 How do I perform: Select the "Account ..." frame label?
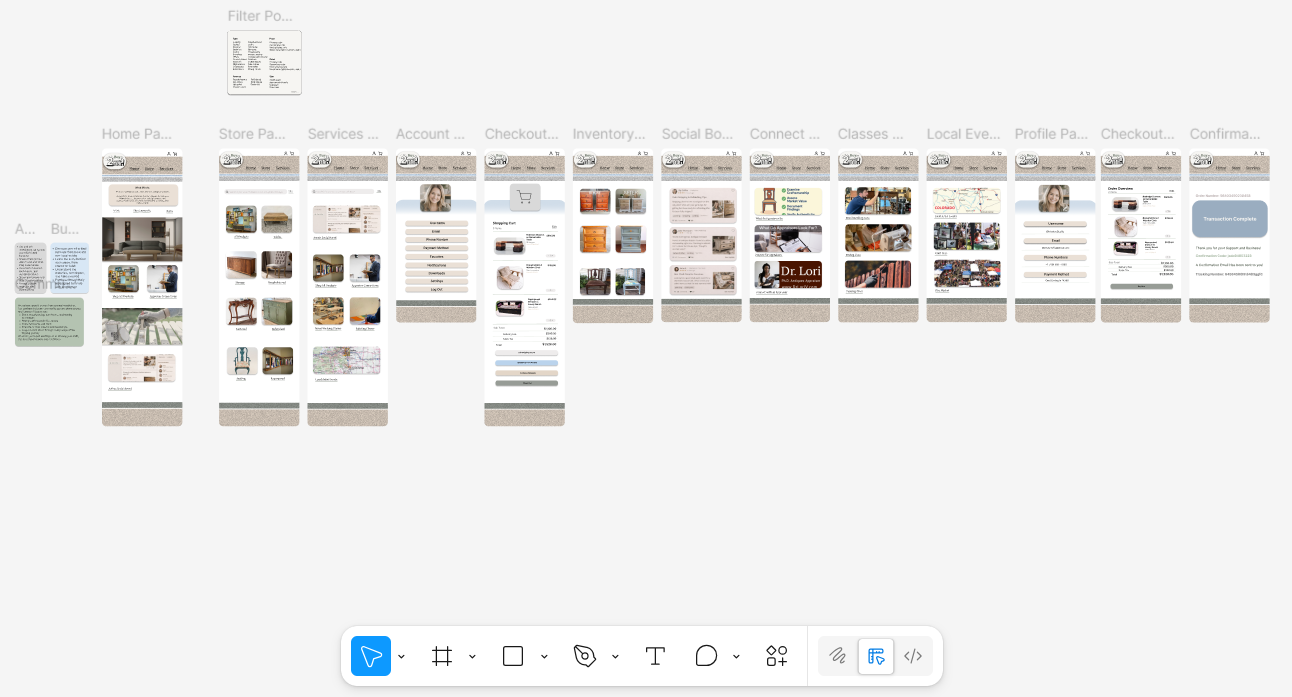point(431,134)
